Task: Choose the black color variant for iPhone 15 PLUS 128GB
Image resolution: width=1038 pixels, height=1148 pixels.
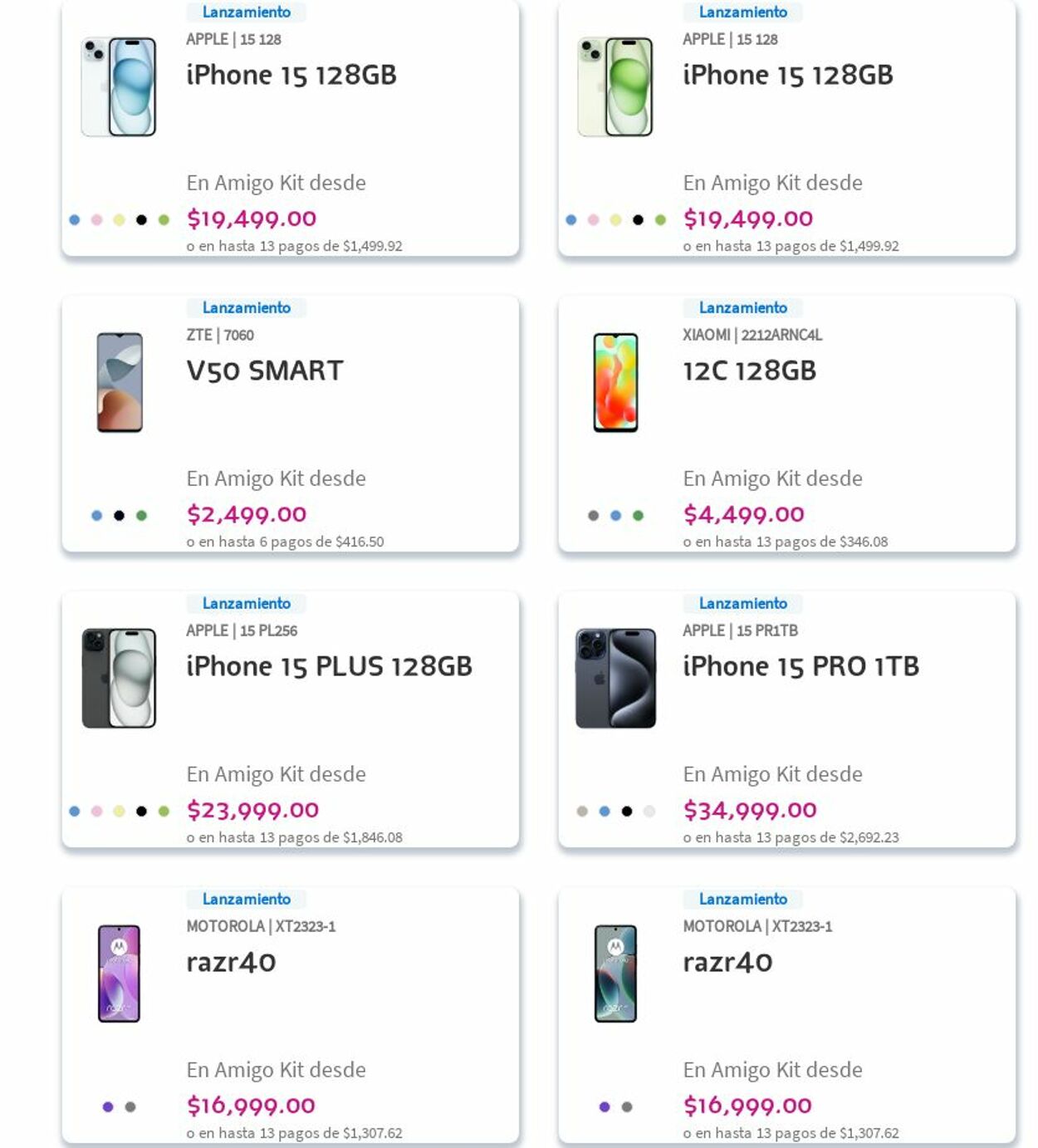Action: (x=141, y=810)
